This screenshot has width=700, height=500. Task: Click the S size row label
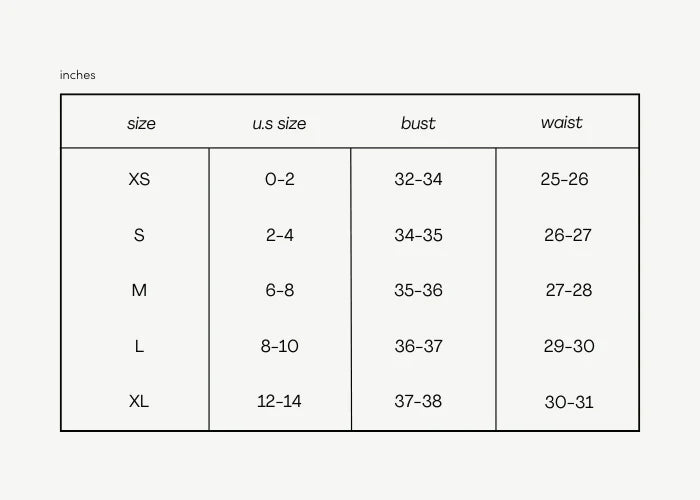[x=139, y=236]
